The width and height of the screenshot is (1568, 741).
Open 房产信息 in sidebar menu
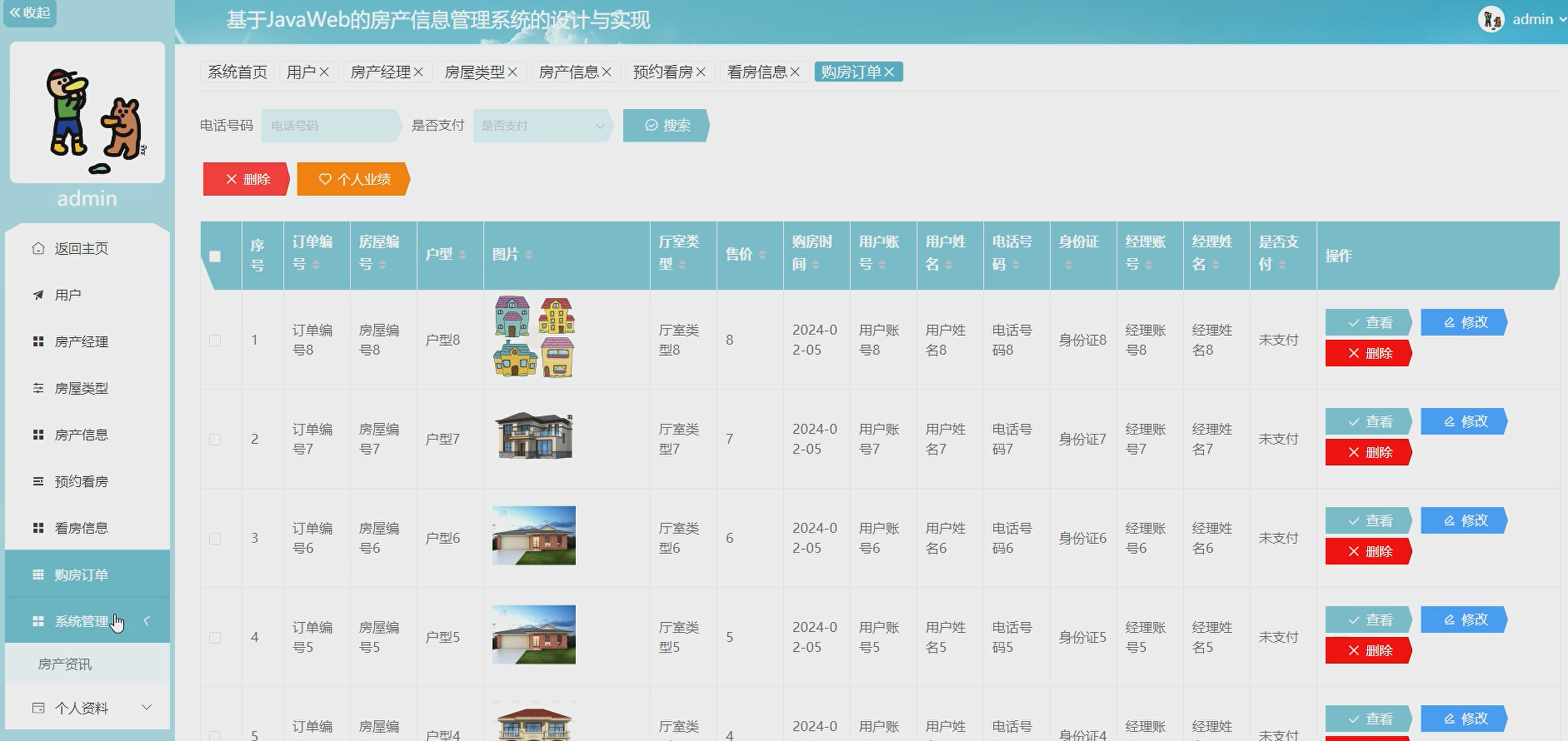tap(87, 435)
